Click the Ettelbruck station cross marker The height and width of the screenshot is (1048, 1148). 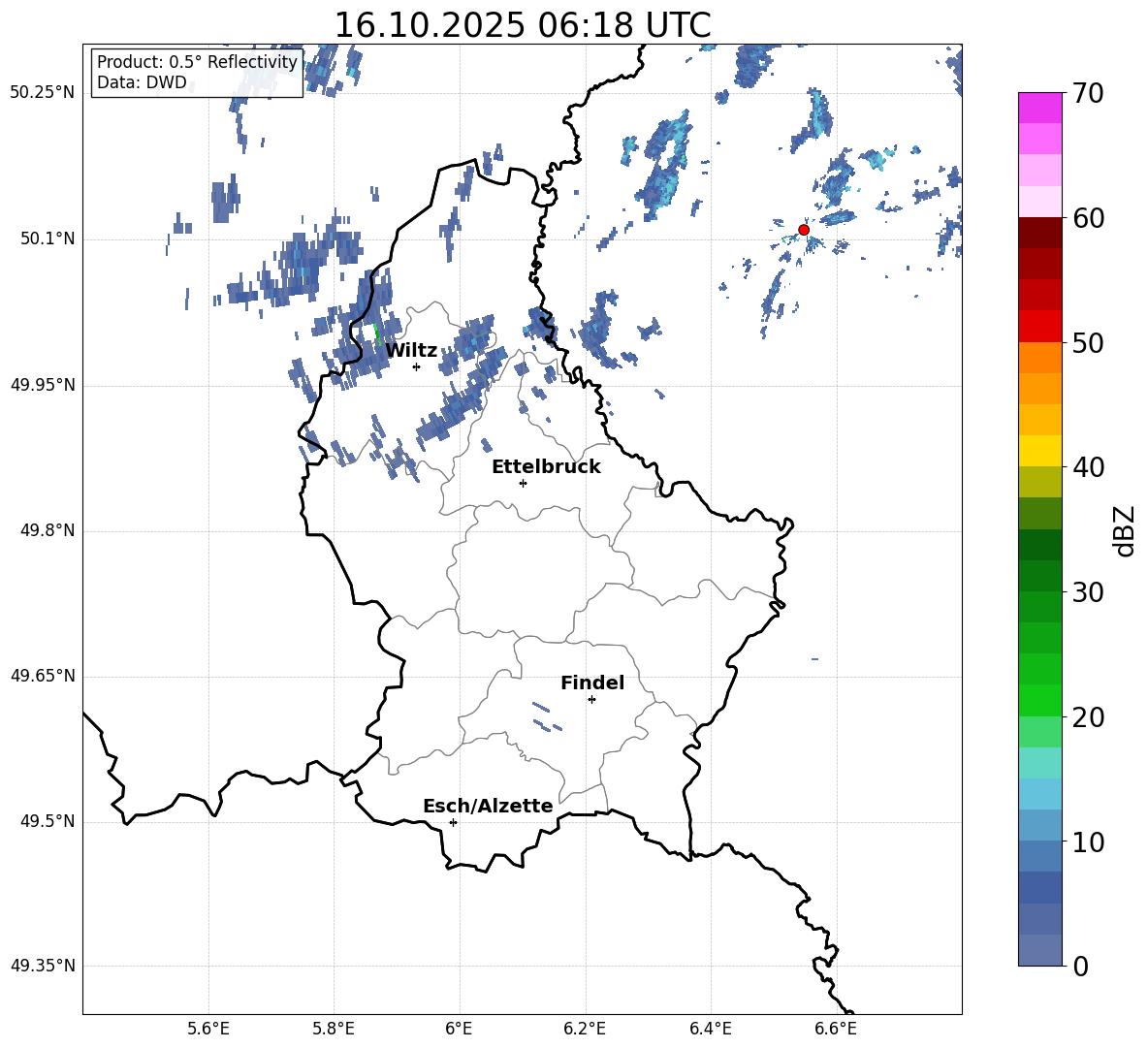(523, 483)
